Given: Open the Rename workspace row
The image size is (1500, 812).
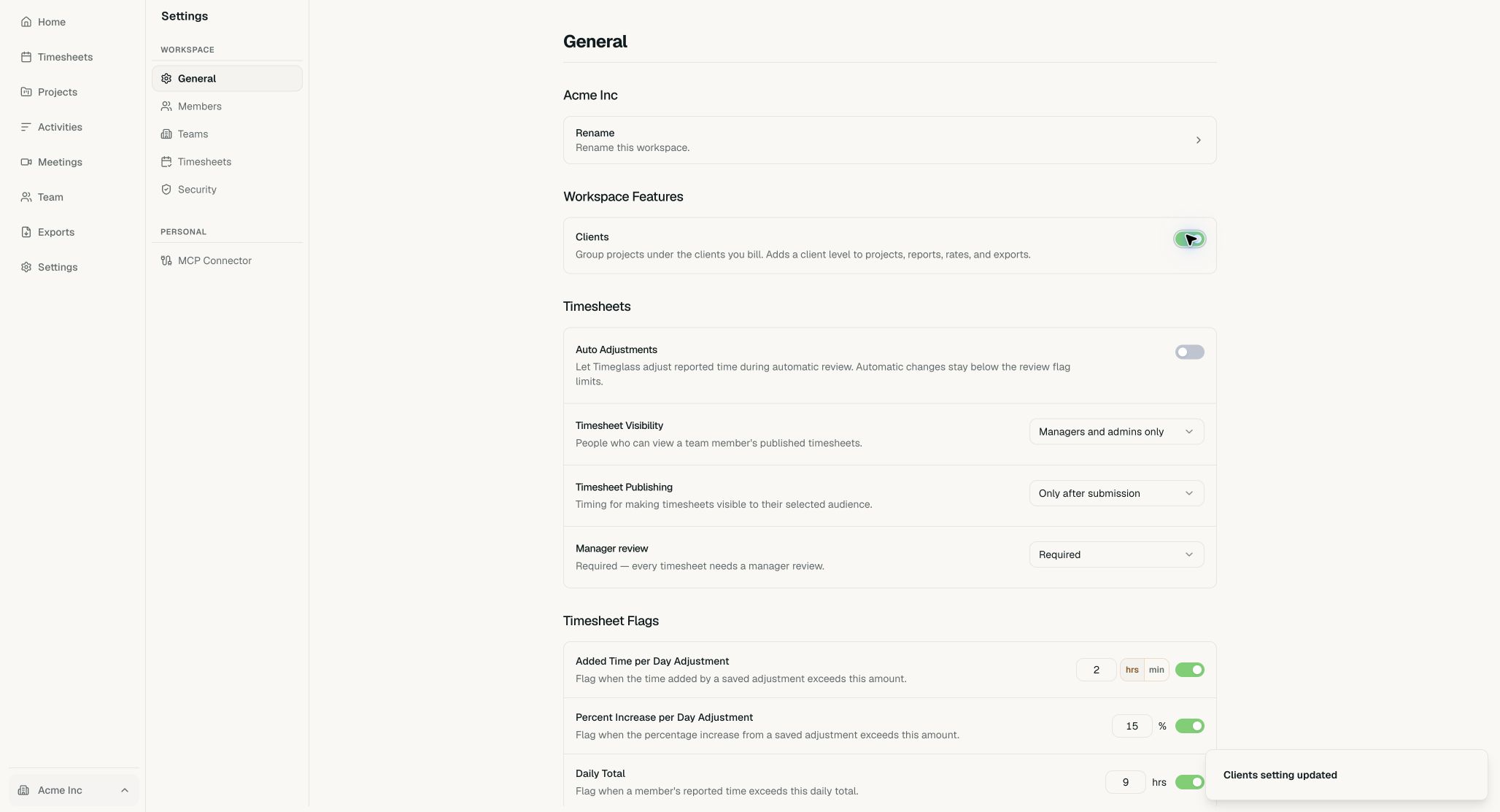Looking at the screenshot, I should [x=889, y=140].
